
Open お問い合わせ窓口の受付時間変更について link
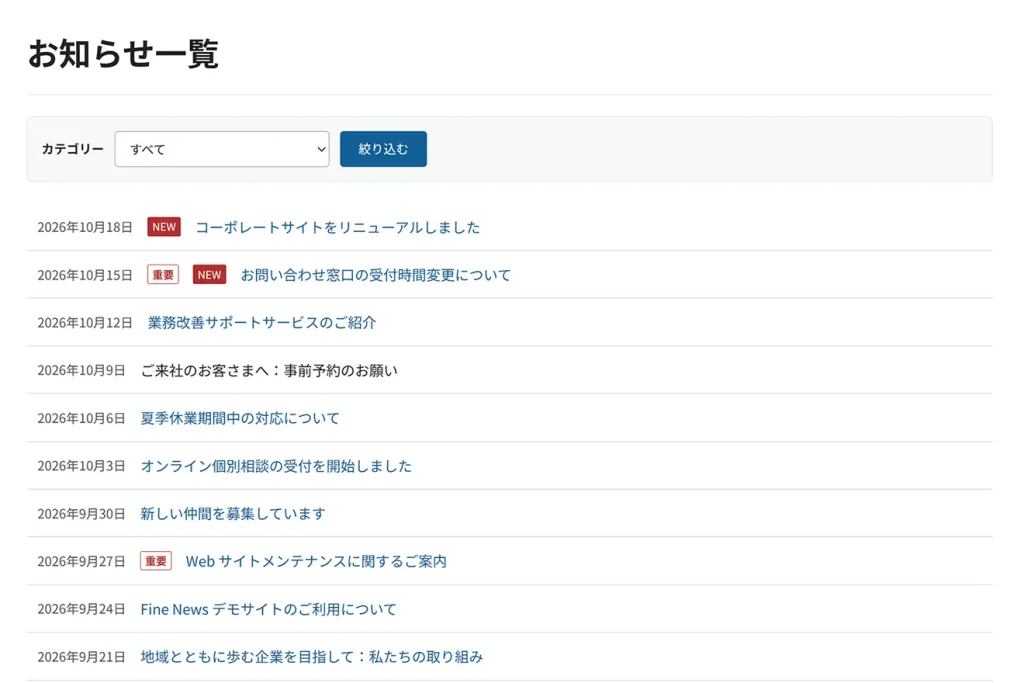pos(376,275)
